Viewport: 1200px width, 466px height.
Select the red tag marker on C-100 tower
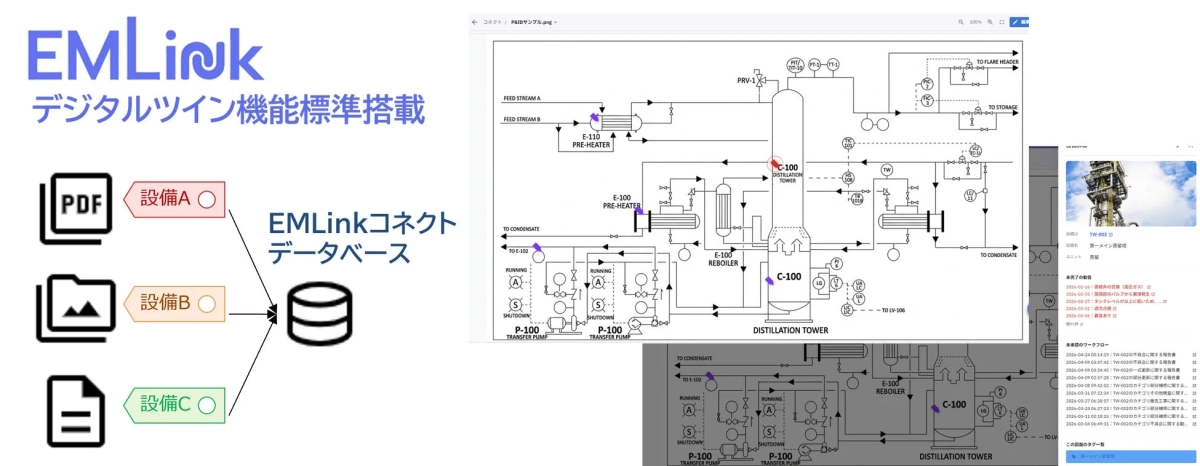774,163
